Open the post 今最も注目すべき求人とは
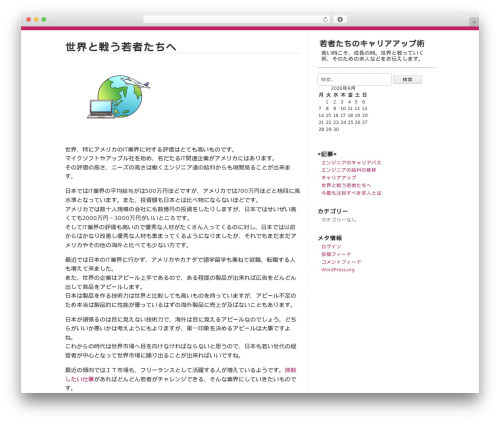 point(351,193)
